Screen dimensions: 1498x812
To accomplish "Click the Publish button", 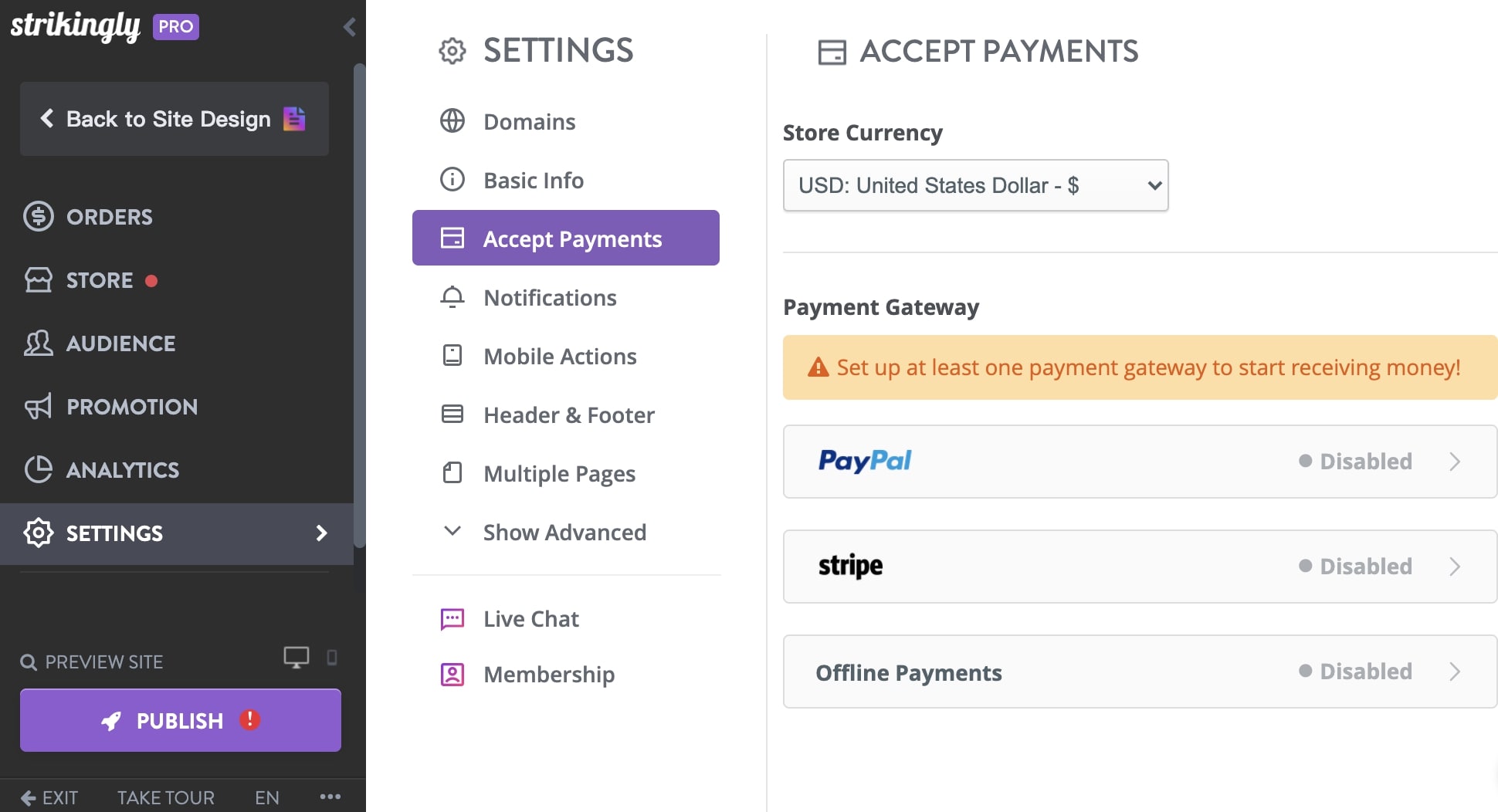I will [x=180, y=720].
